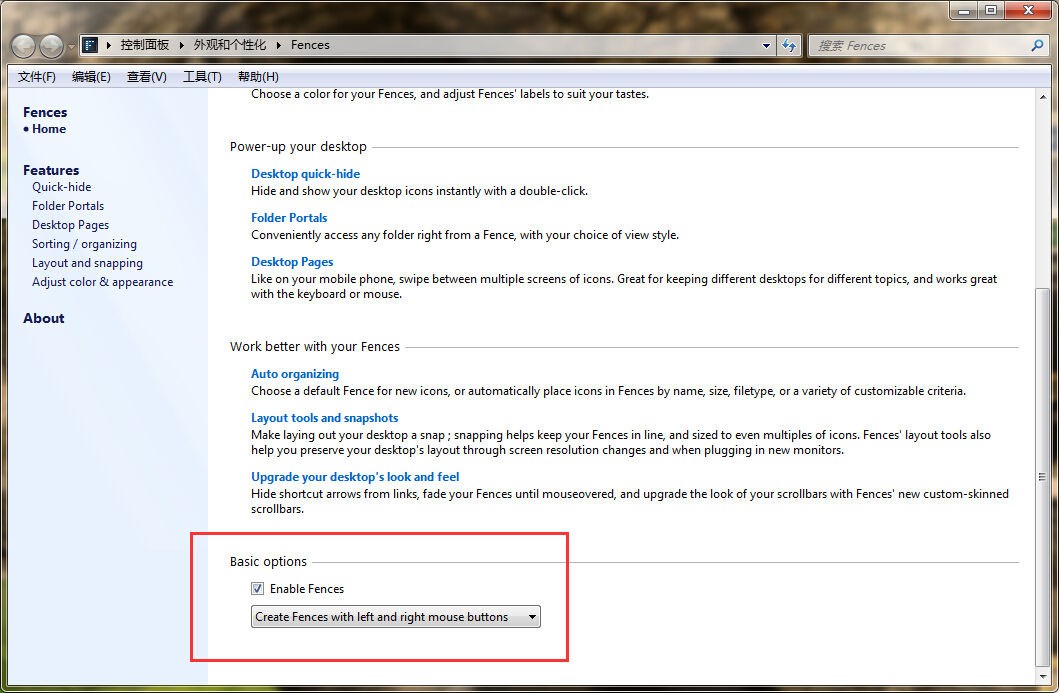1059x693 pixels.
Task: Open Upgrade your desktop's look and feel link
Action: 355,476
